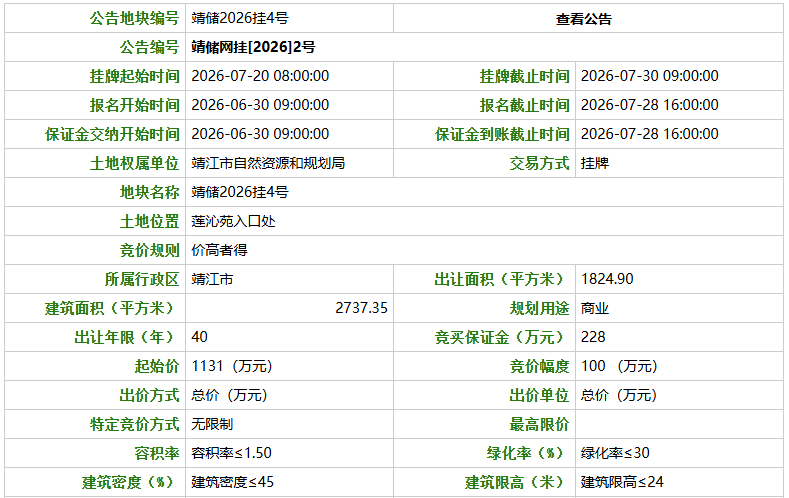Click the 绿化率（%） label
Image resolution: width=789 pixels, height=498 pixels.
[524, 454]
